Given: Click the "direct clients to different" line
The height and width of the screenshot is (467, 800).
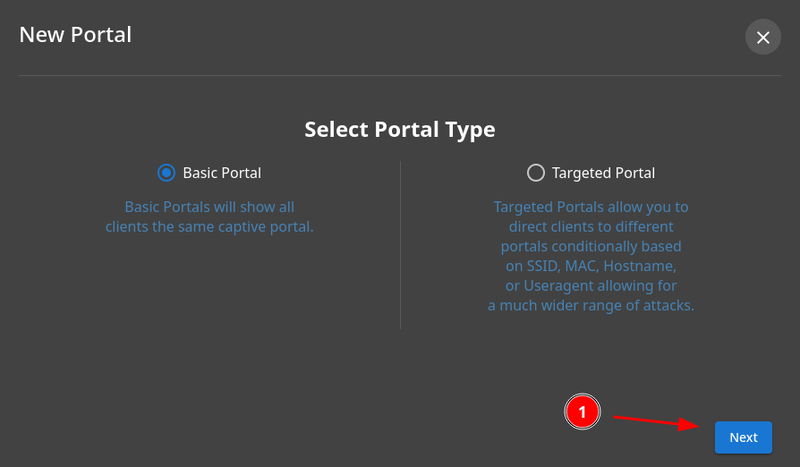Looking at the screenshot, I should point(591,227).
